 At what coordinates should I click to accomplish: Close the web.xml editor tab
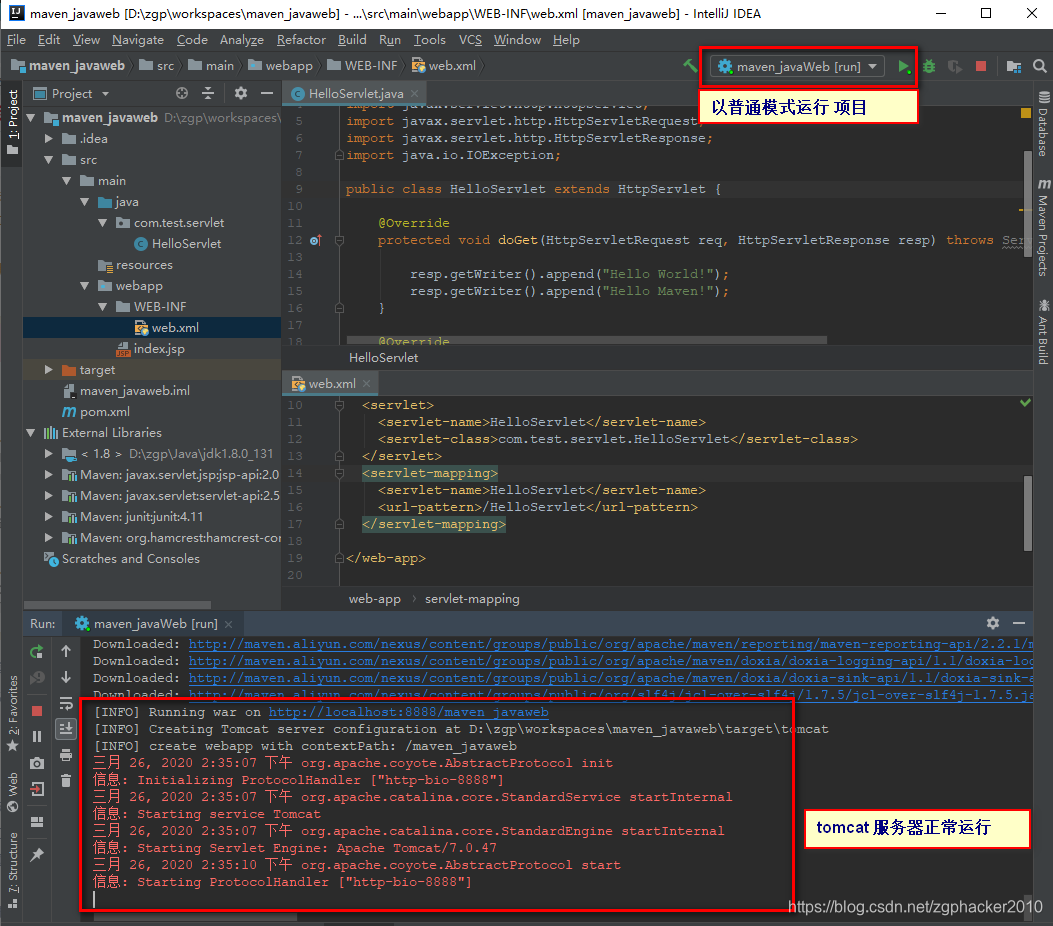tap(367, 383)
